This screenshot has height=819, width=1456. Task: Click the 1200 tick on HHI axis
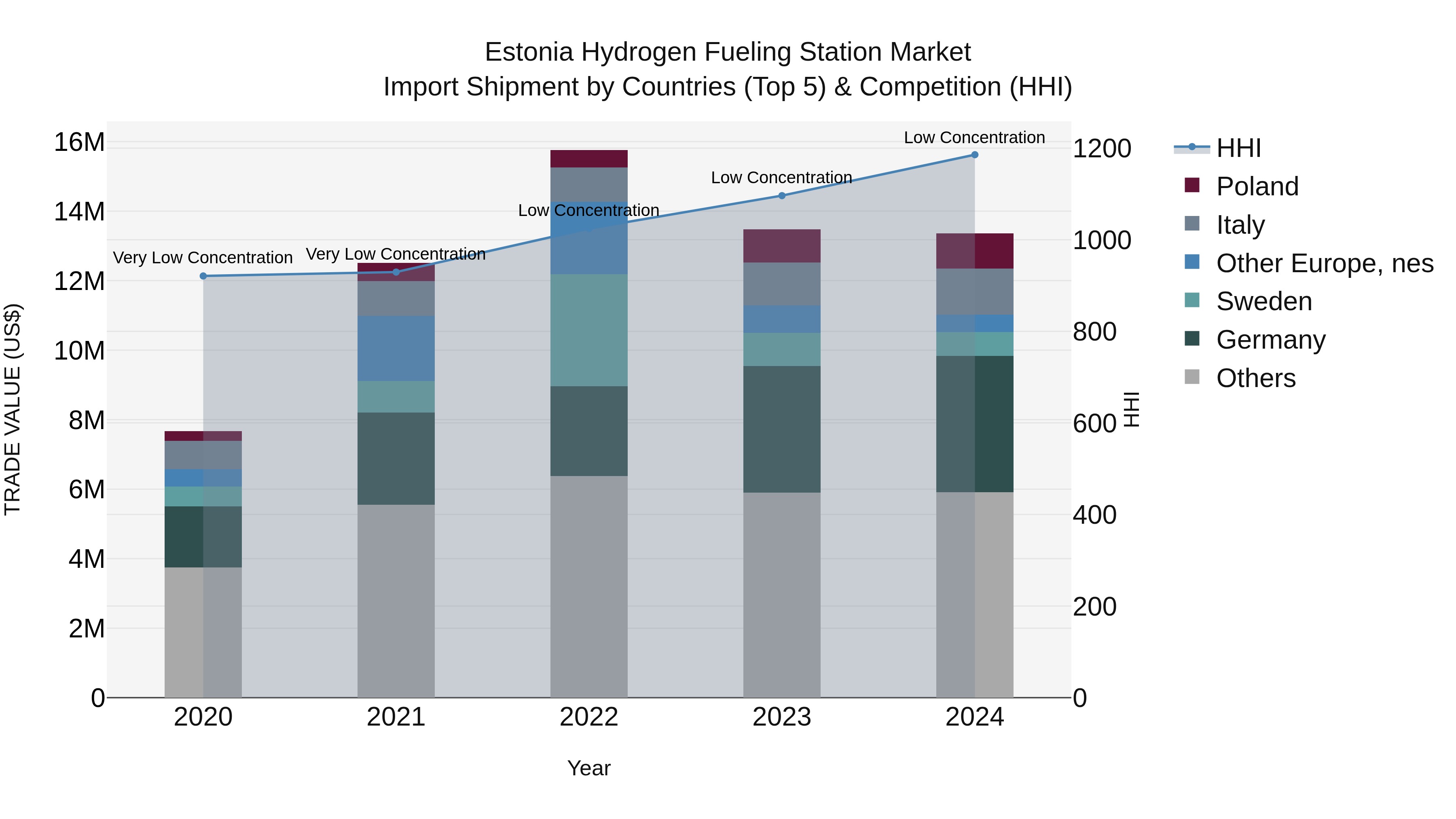click(1102, 149)
